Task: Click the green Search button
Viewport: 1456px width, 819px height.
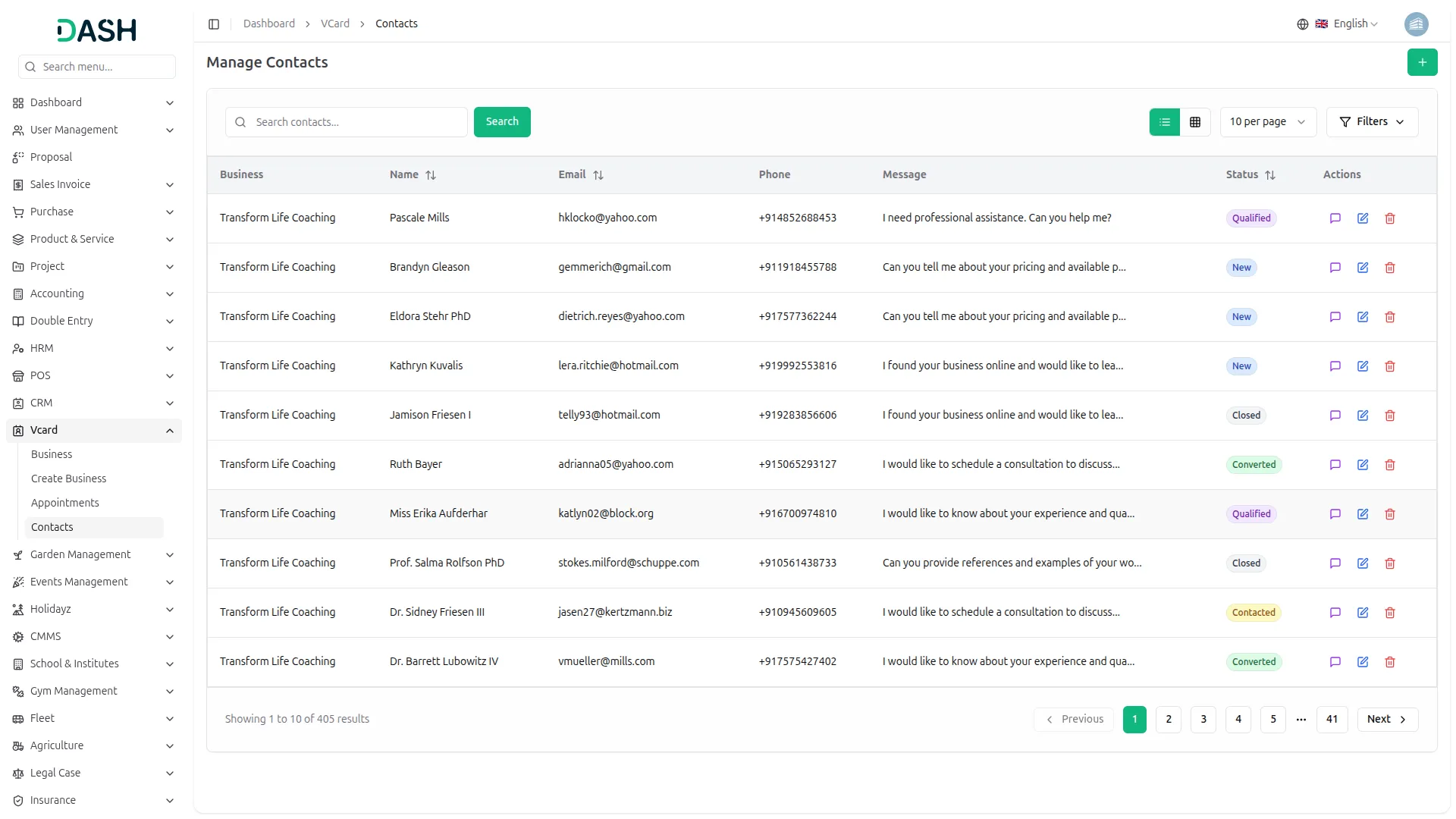Action: pyautogui.click(x=502, y=122)
